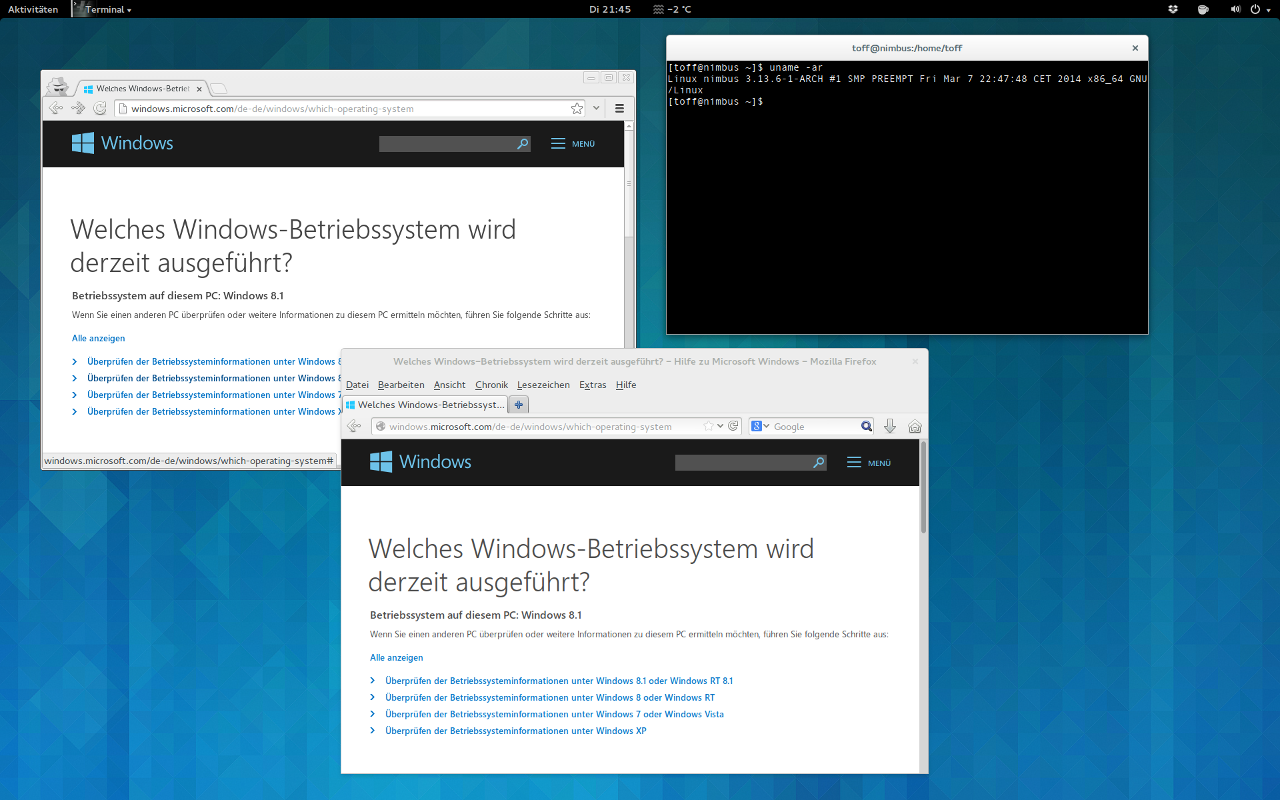Image resolution: width=1280 pixels, height=800 pixels.
Task: Open Firefox's Datei menu
Action: [357, 385]
